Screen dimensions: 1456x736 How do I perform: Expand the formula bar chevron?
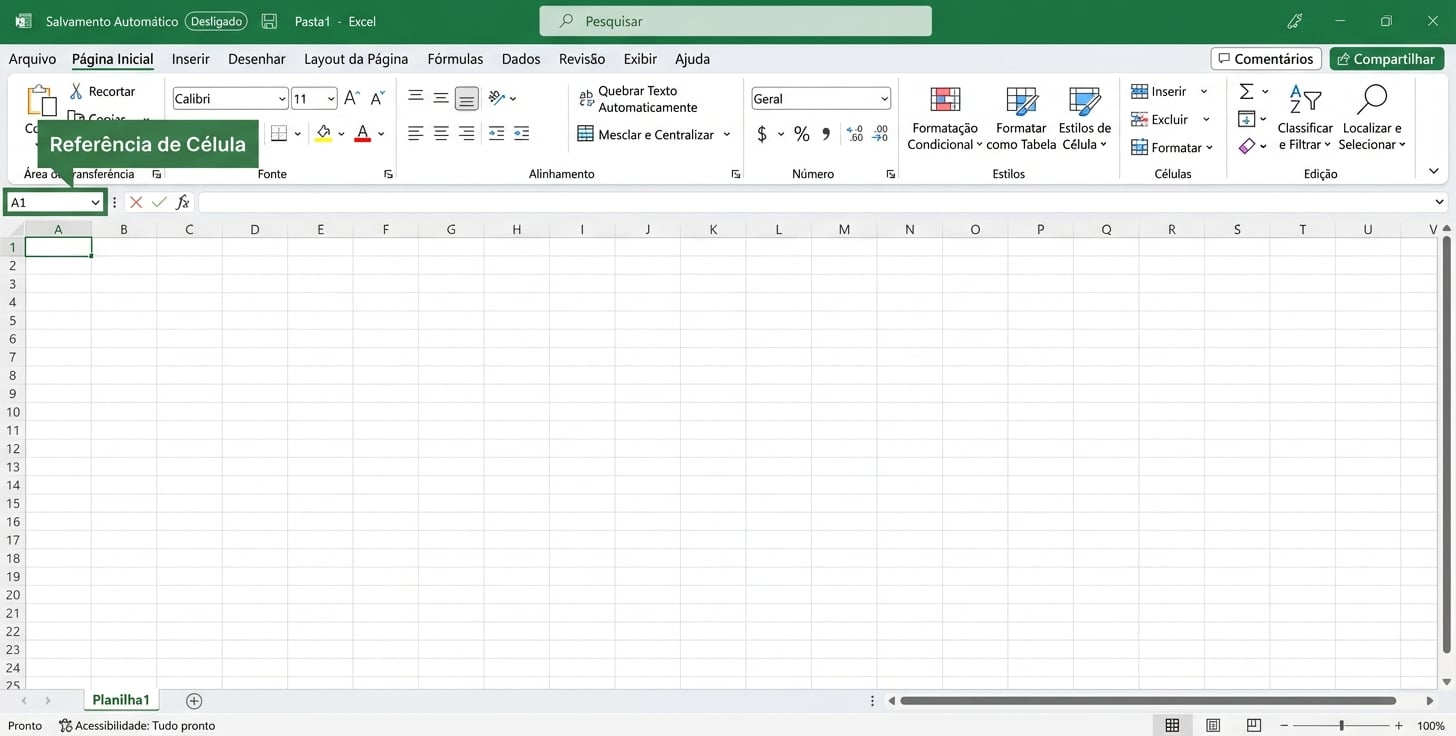point(1439,202)
